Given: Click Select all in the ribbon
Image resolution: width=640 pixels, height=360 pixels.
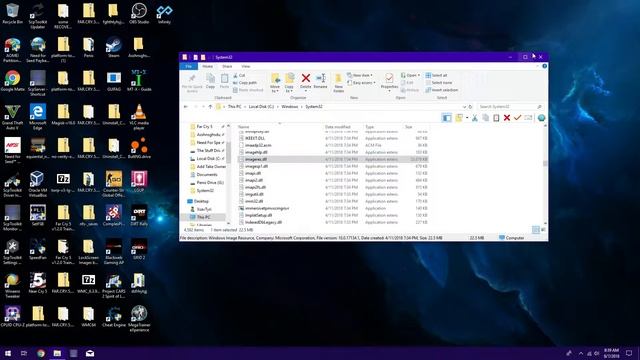Looking at the screenshot, I should pyautogui.click(x=436, y=76).
